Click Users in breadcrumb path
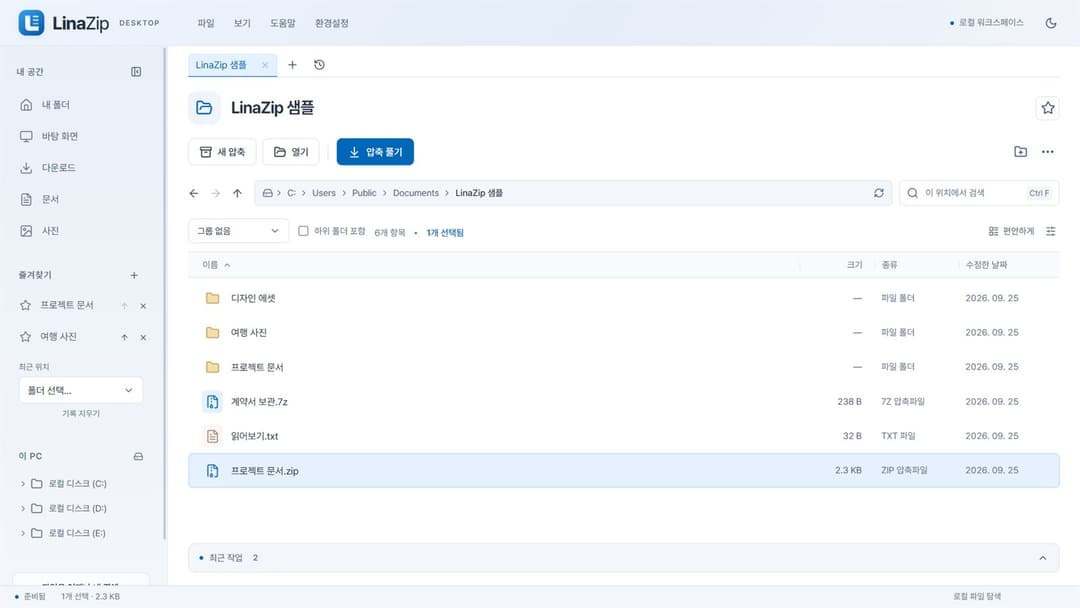 pyautogui.click(x=324, y=193)
